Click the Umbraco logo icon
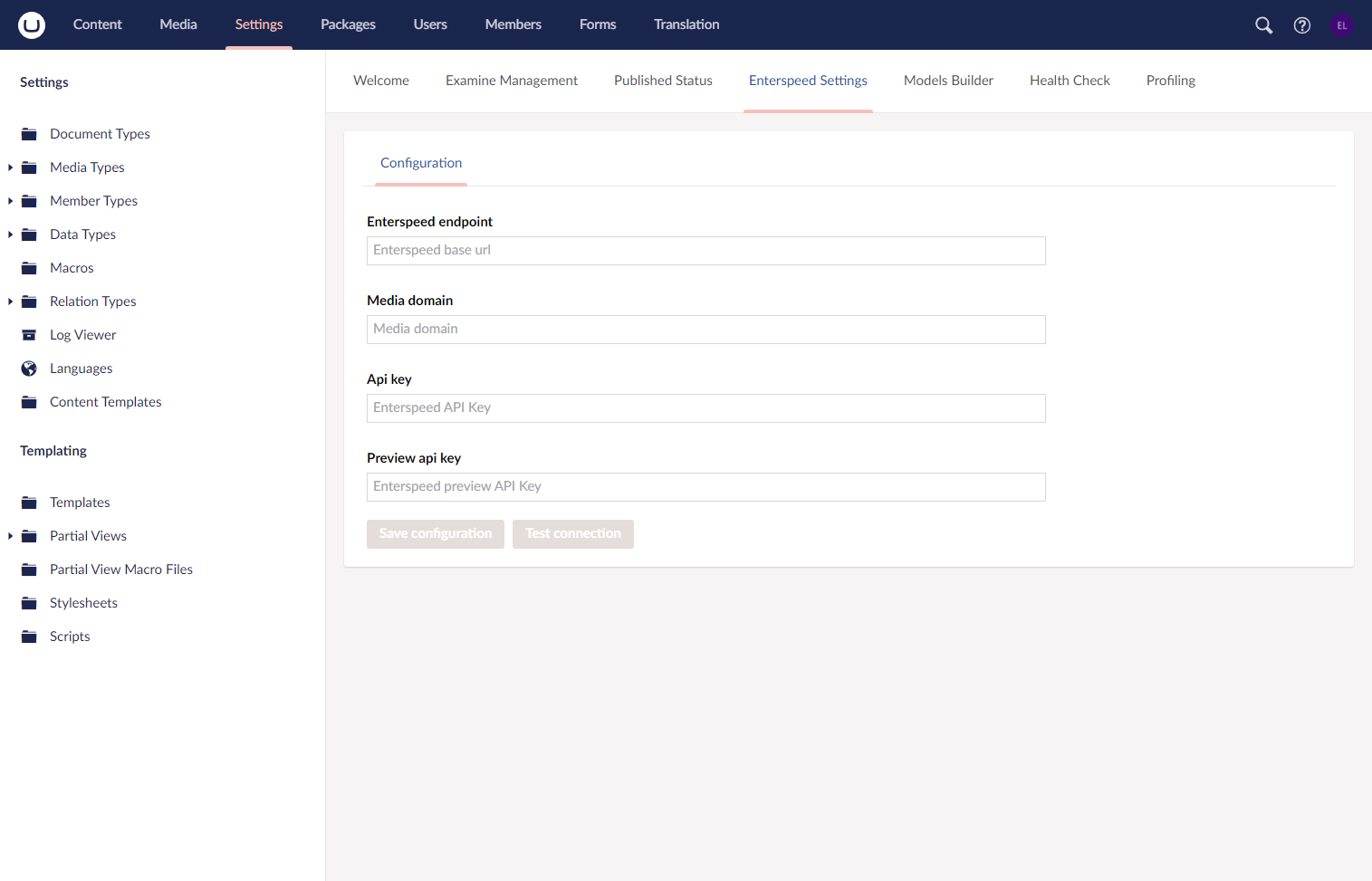Screen dimensions: 1372x881 (x=32, y=24)
